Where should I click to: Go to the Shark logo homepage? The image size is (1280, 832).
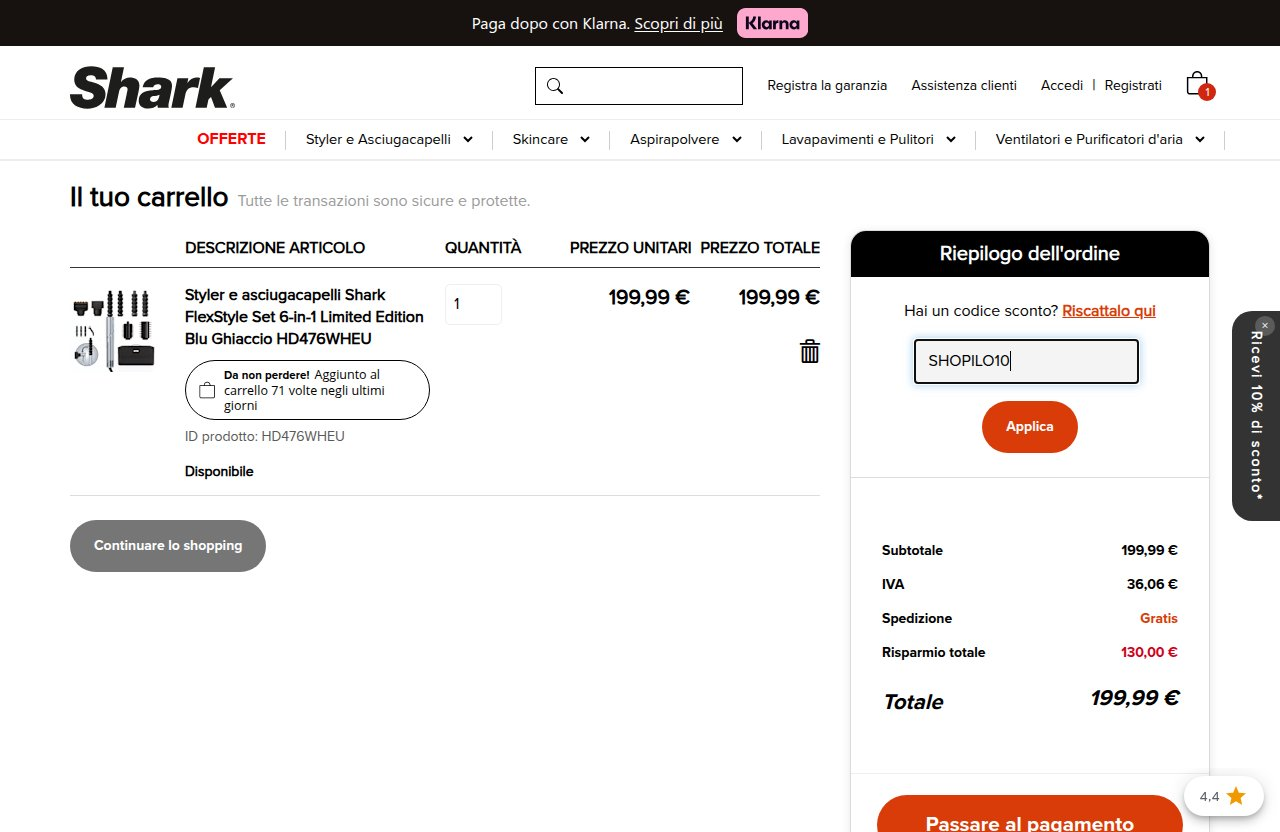point(152,87)
